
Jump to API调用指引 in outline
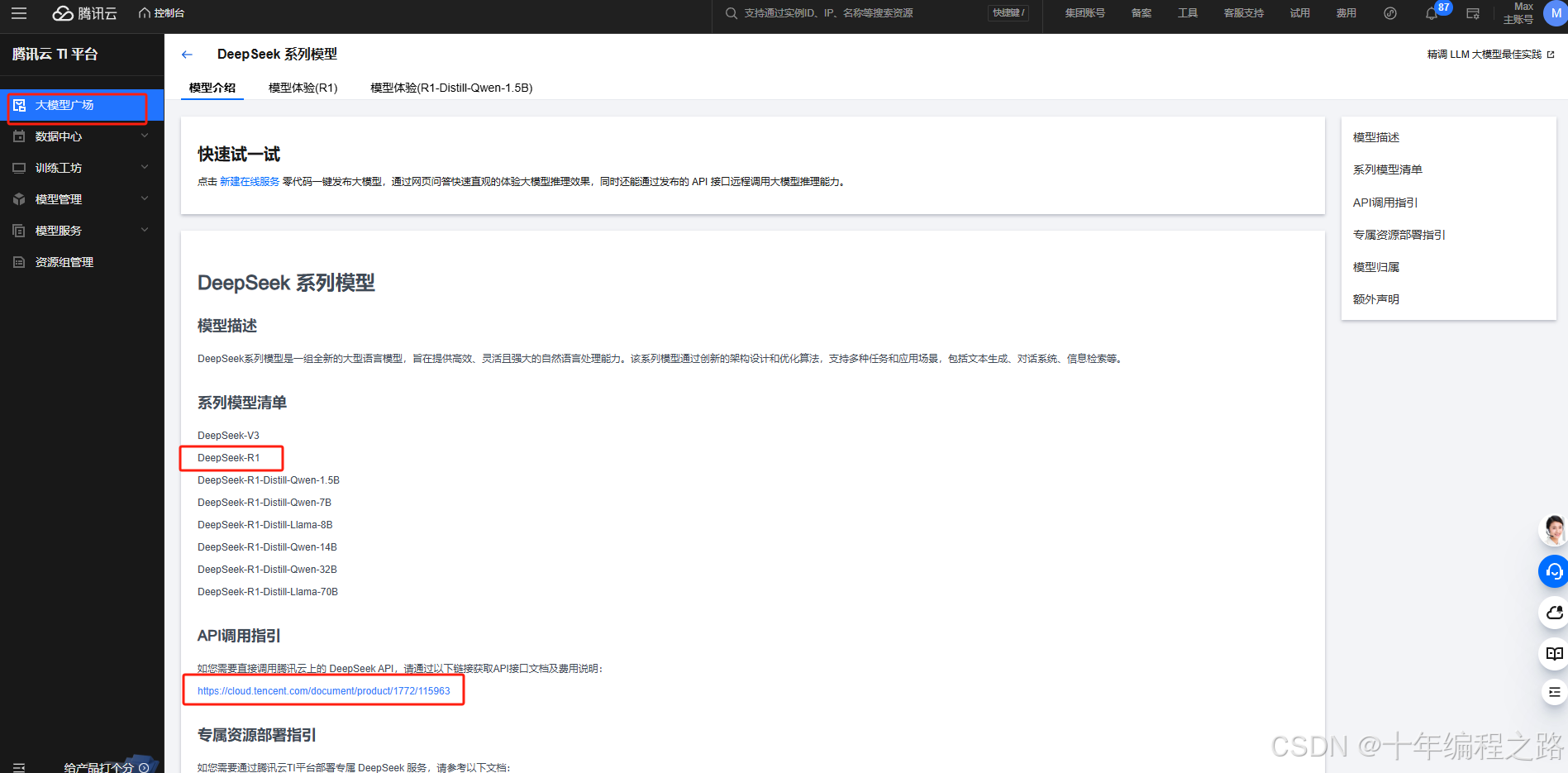click(1385, 203)
